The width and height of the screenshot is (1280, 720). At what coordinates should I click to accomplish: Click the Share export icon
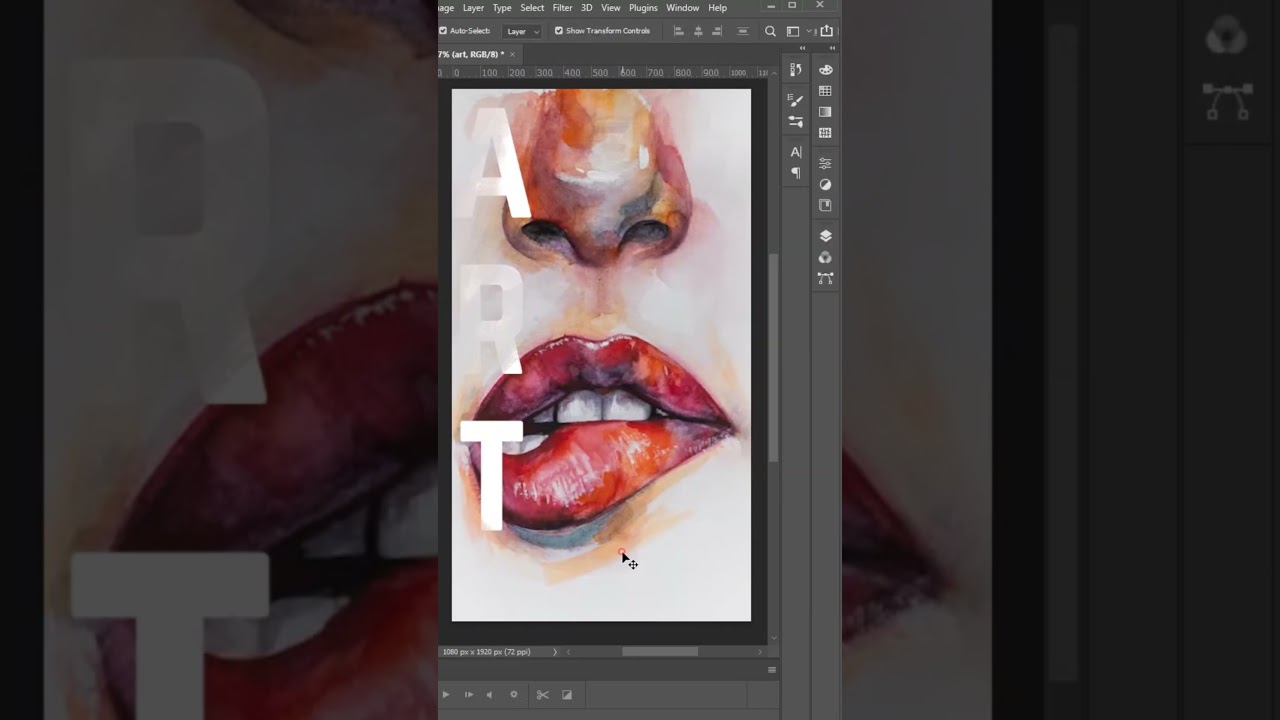(826, 31)
